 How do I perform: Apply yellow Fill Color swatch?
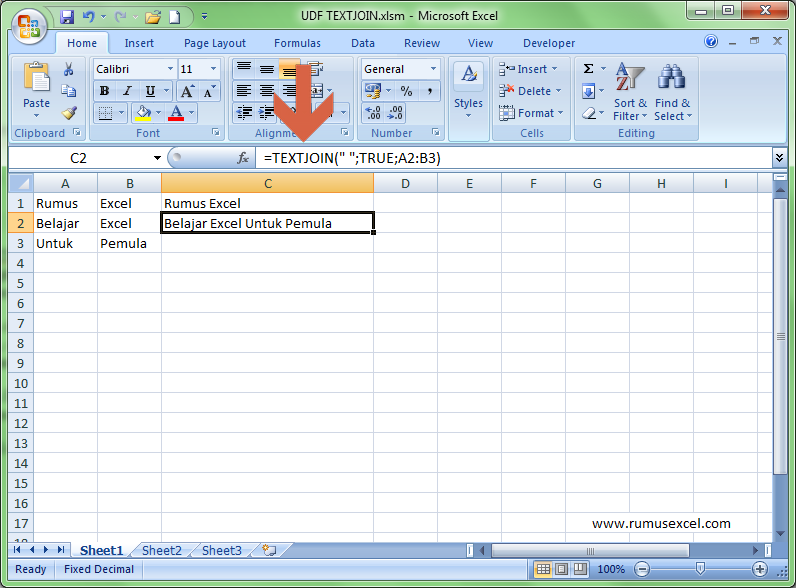pos(143,113)
